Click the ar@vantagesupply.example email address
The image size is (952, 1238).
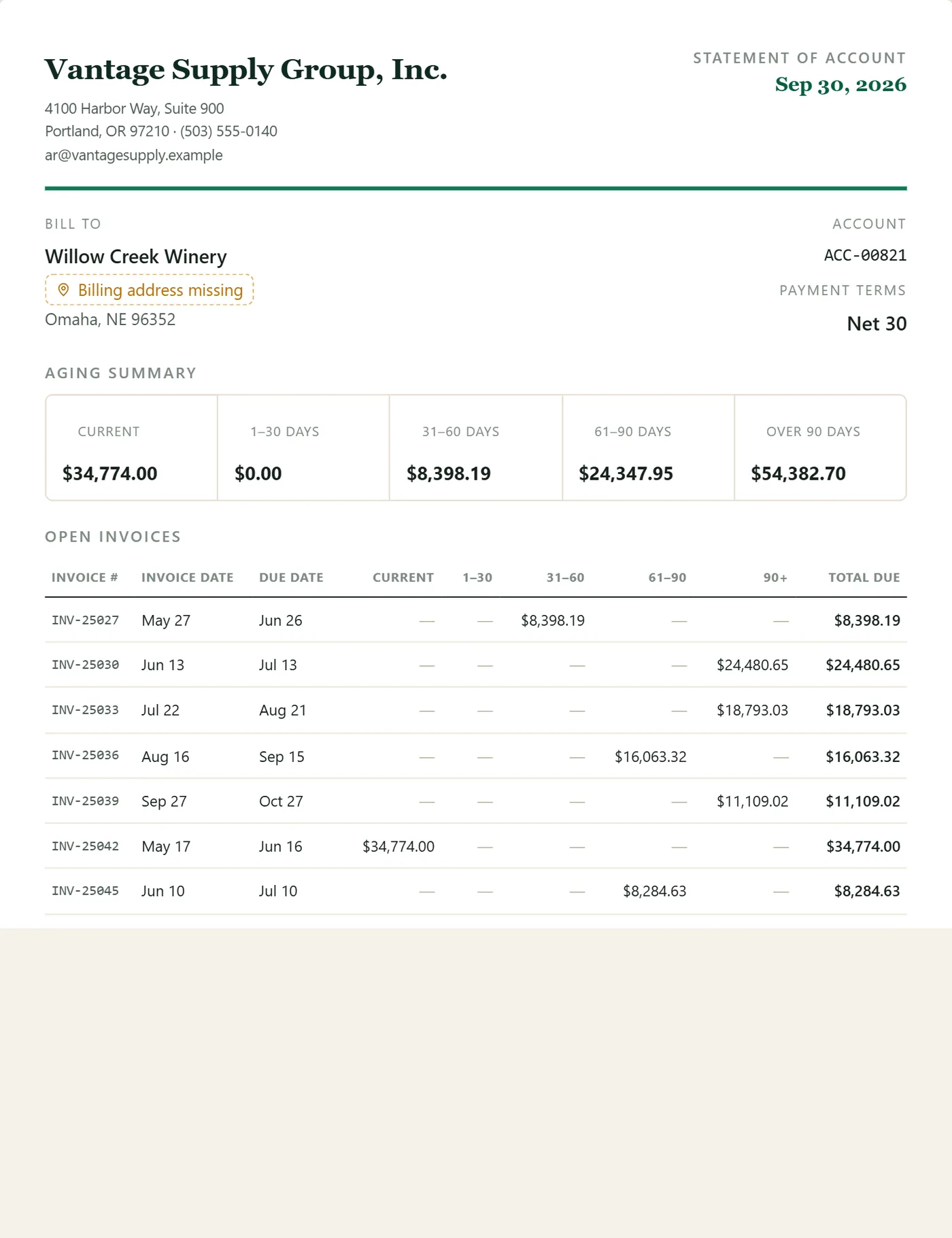[x=133, y=155]
